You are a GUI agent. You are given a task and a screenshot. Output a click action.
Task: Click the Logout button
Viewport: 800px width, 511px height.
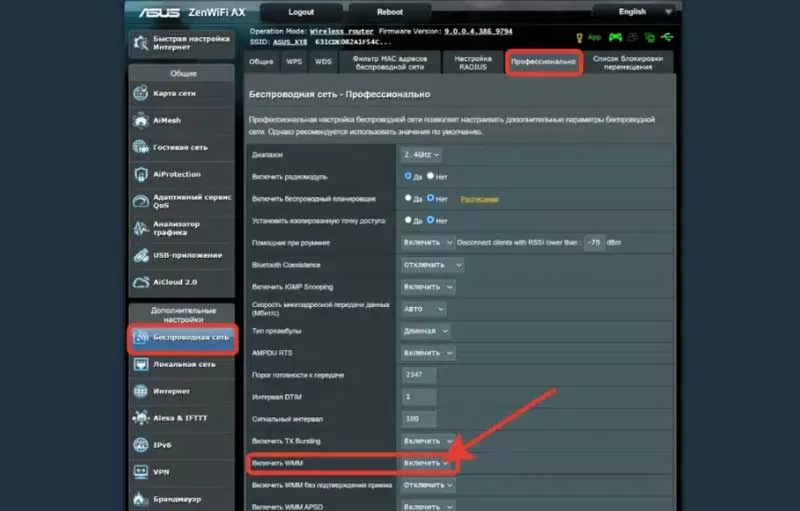click(301, 12)
